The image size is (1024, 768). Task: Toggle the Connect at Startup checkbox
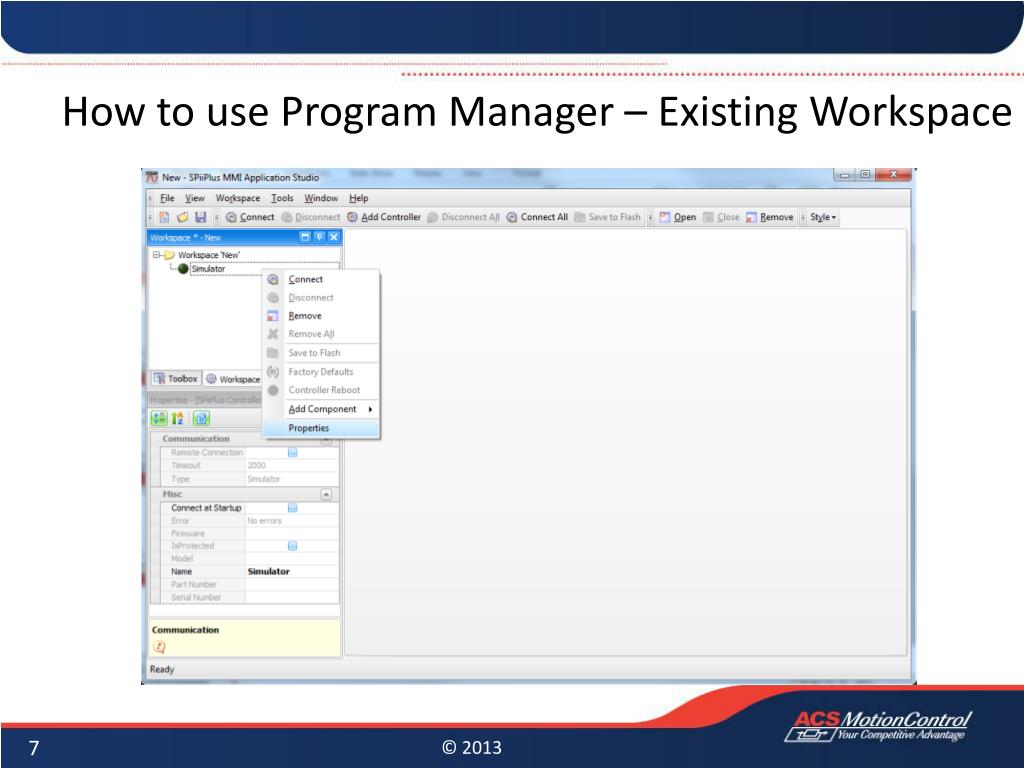click(x=293, y=507)
